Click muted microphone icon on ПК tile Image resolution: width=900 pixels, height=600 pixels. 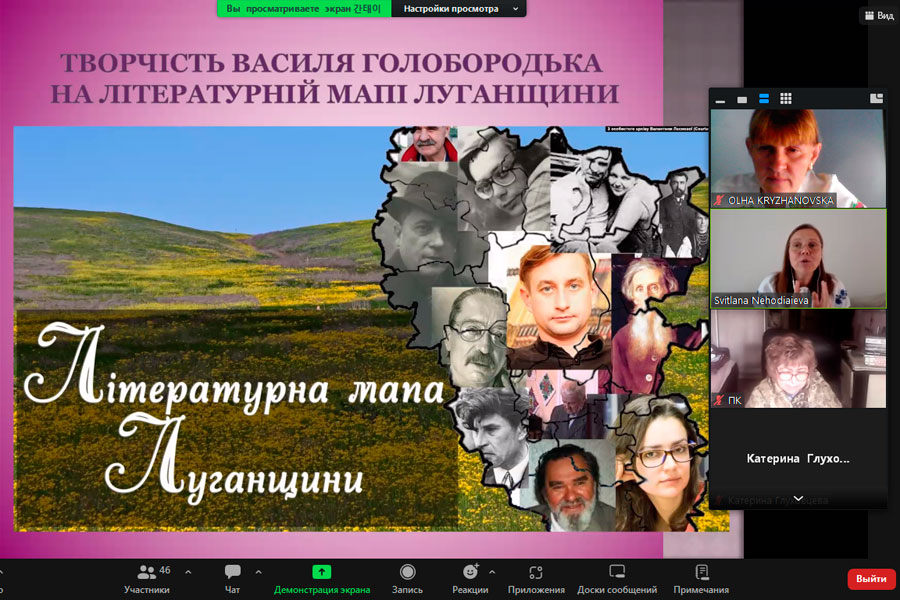[719, 400]
